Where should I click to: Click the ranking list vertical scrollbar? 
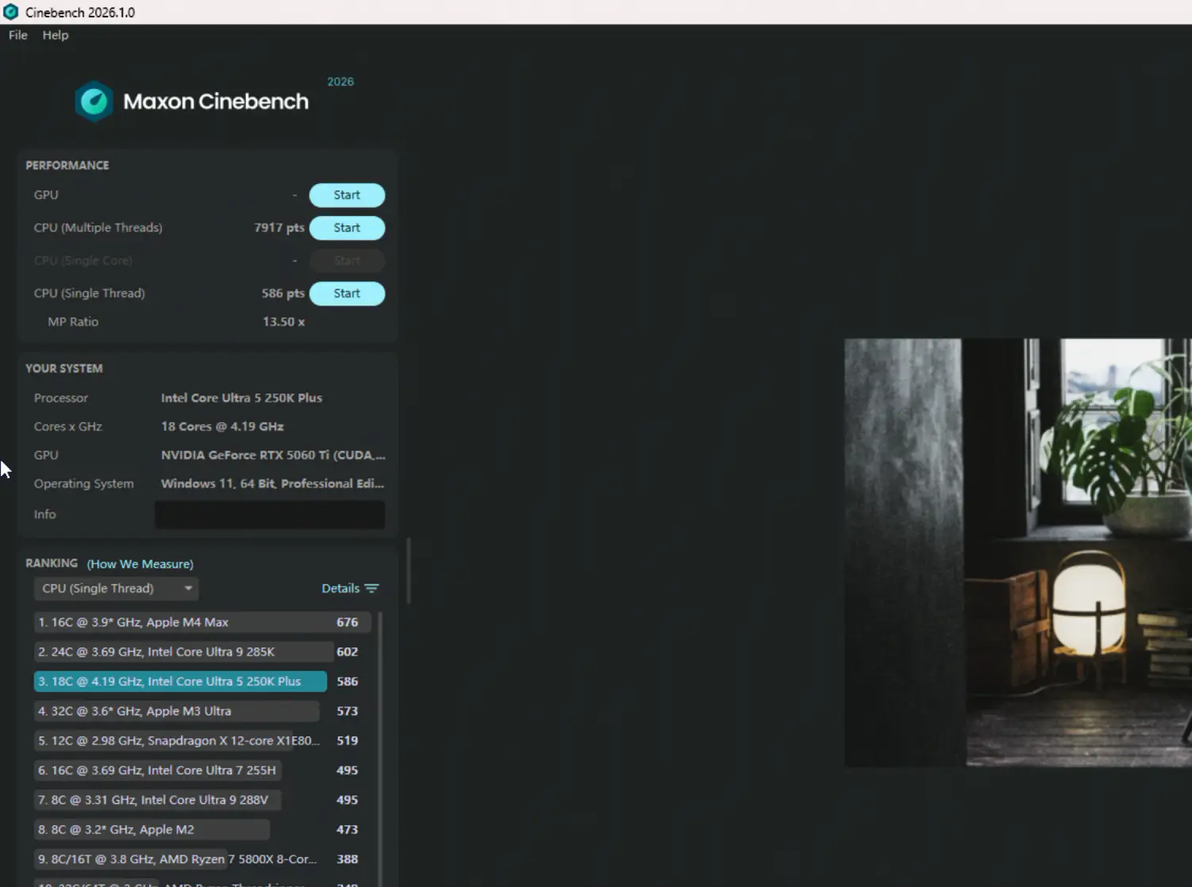[x=380, y=749]
